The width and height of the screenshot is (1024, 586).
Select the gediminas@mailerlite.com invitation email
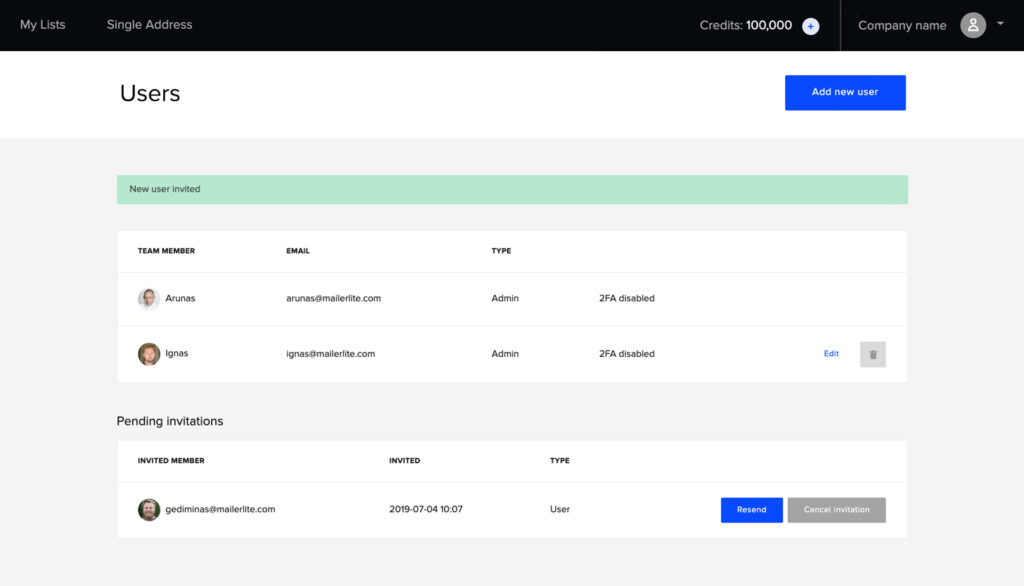tap(220, 509)
